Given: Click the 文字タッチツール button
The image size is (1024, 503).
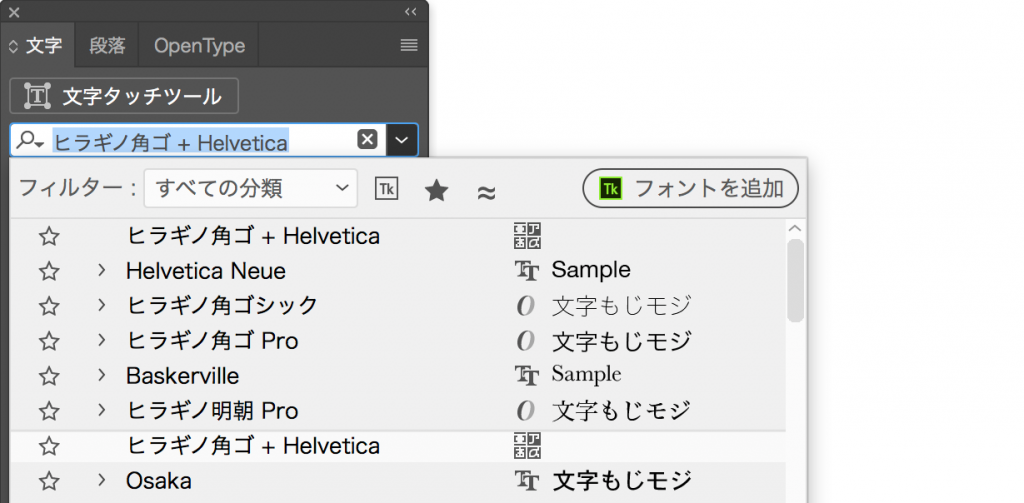Looking at the screenshot, I should [x=124, y=96].
